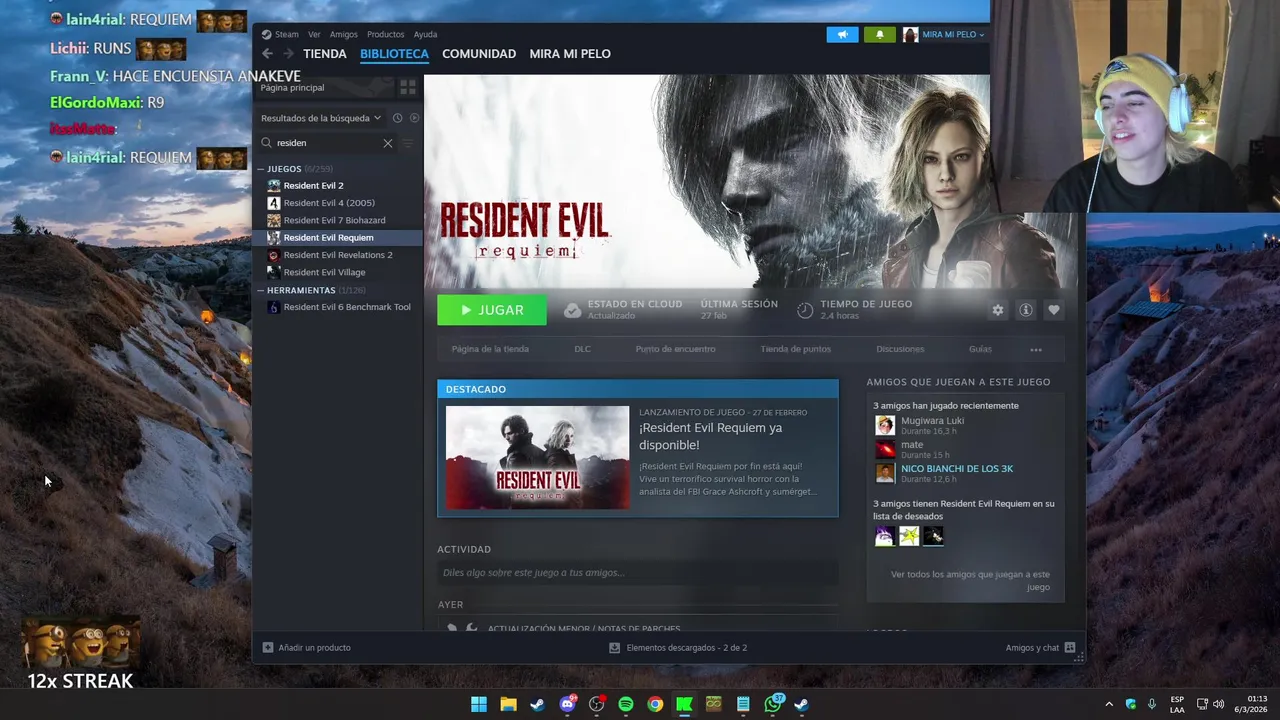Open the Ver menu

[314, 34]
